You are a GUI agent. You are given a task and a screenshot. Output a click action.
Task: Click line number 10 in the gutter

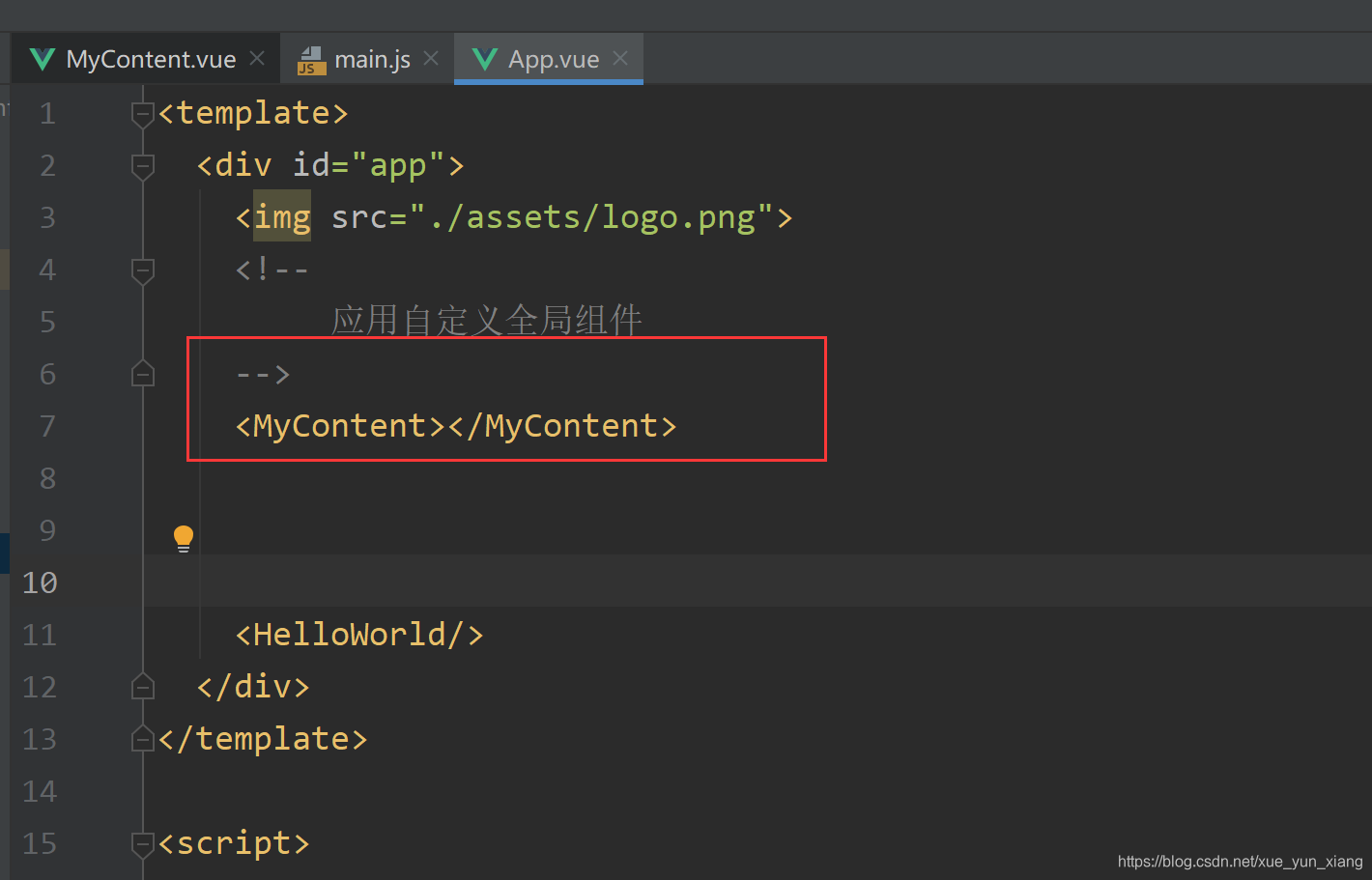pos(40,582)
